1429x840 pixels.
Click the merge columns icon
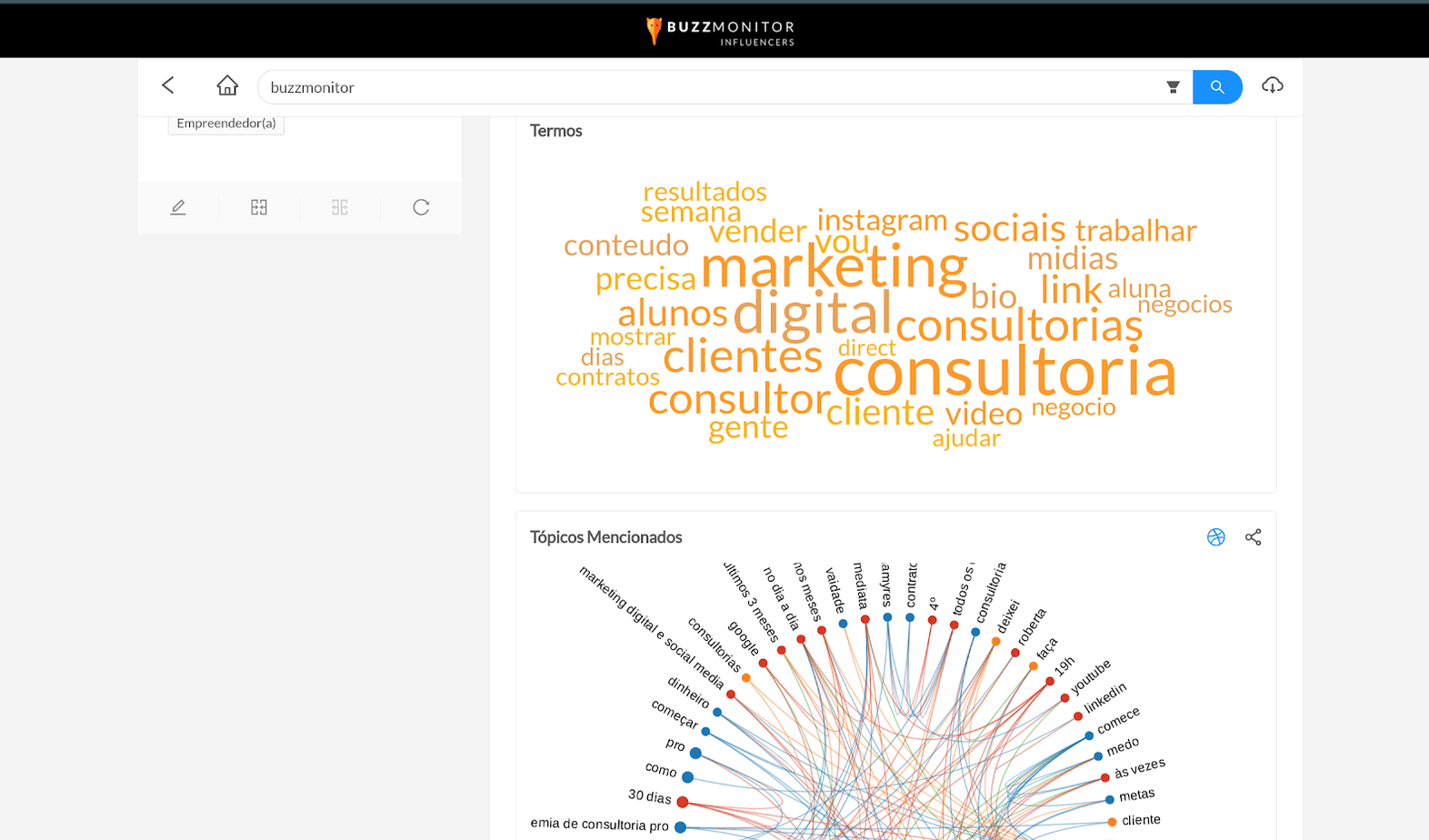pyautogui.click(x=259, y=207)
